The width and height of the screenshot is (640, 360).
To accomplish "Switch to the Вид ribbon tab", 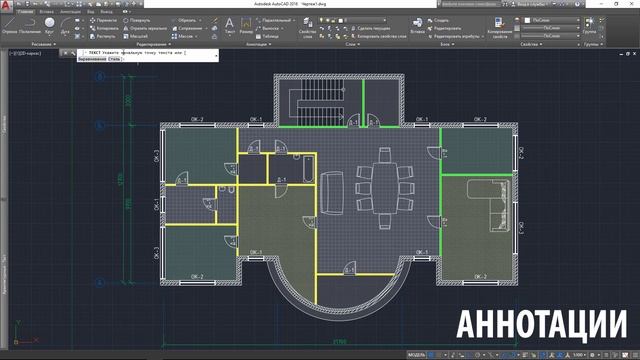I will click(90, 12).
